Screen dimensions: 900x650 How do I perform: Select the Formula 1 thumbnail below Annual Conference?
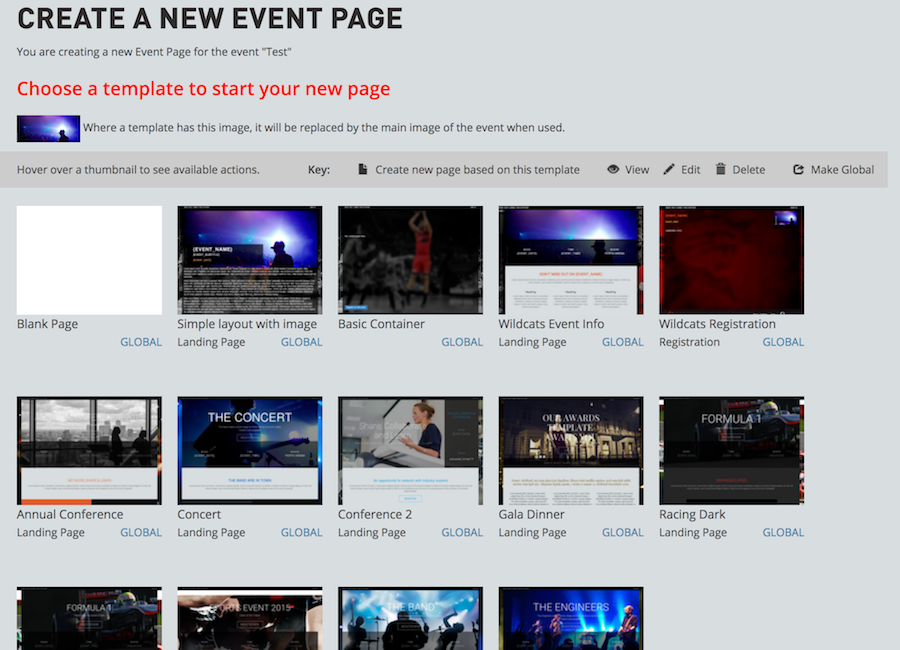tap(90, 618)
